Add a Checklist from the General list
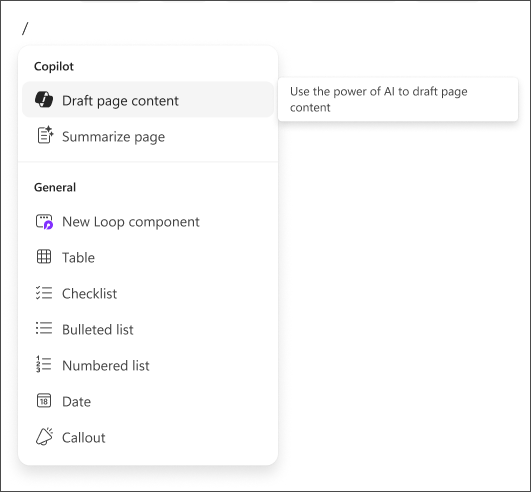 point(148,293)
